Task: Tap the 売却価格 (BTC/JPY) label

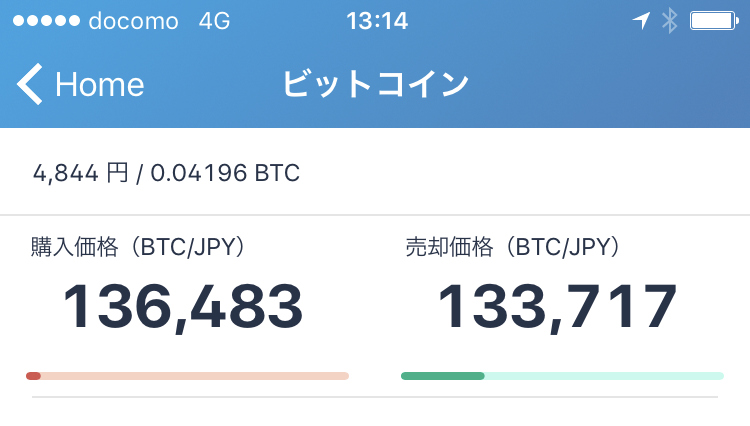Action: coord(513,247)
